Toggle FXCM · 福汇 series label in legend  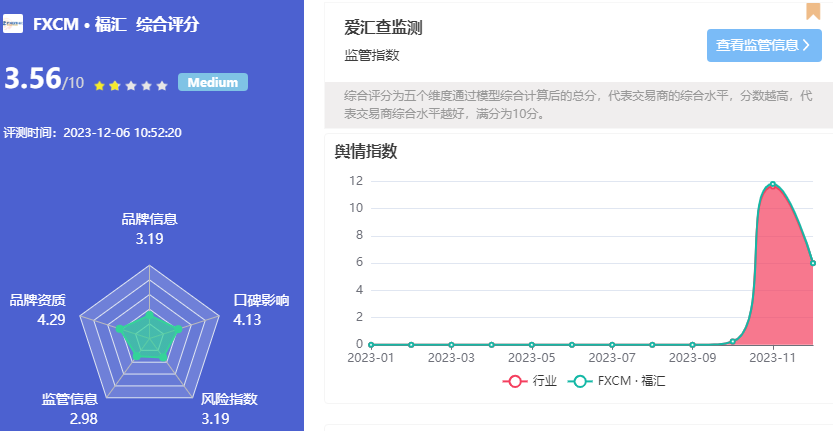(631, 381)
